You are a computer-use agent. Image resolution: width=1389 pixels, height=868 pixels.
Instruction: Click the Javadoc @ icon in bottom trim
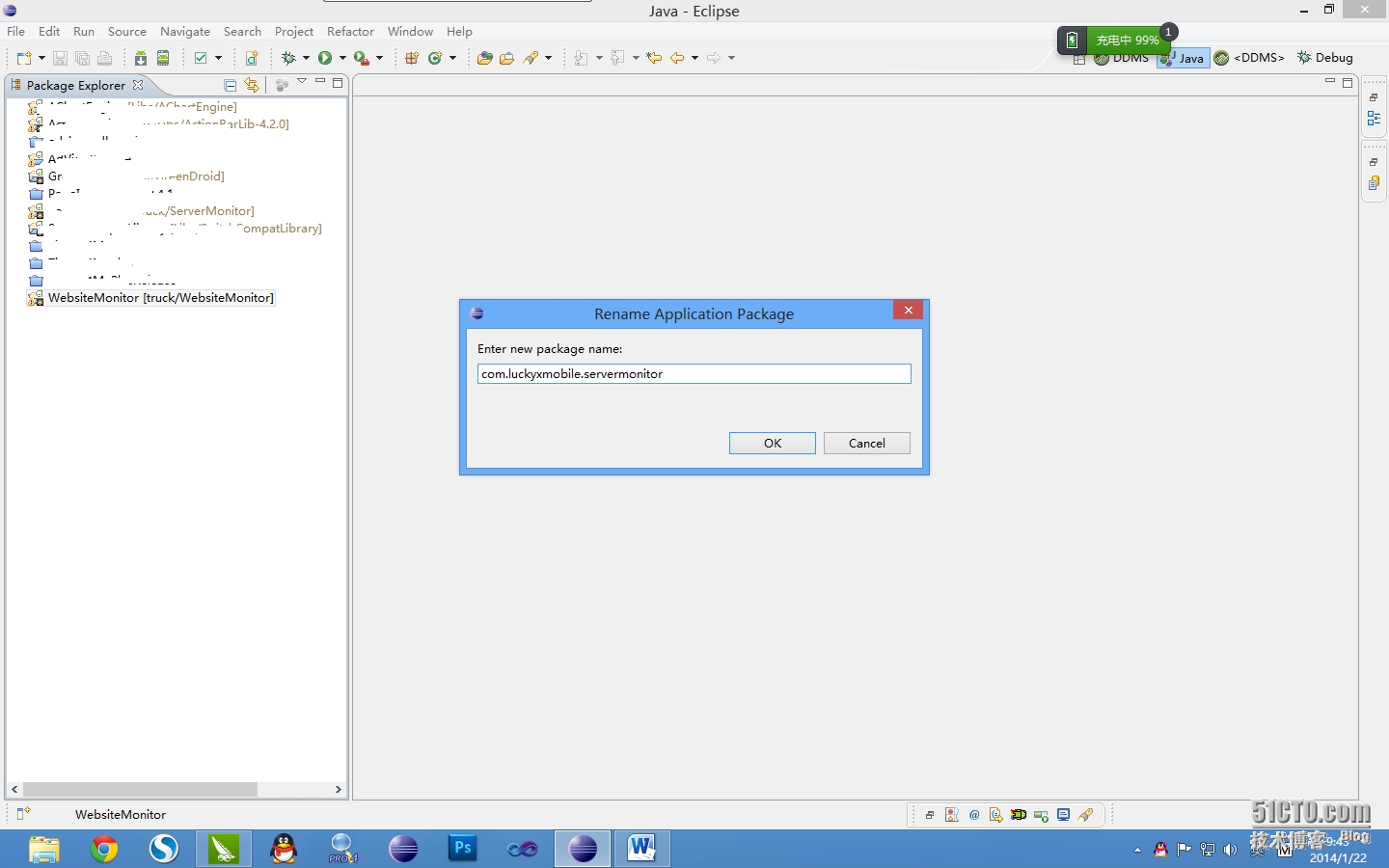[974, 815]
